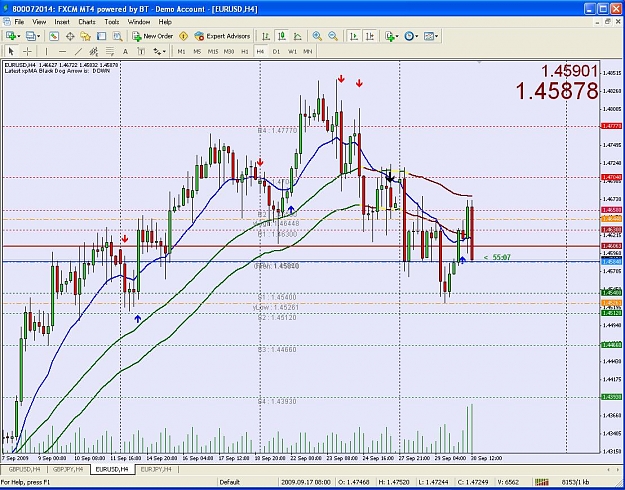Screen dimensions: 625x490
Task: Switch to the GBPUSD,H4 chart tab
Action: point(24,469)
